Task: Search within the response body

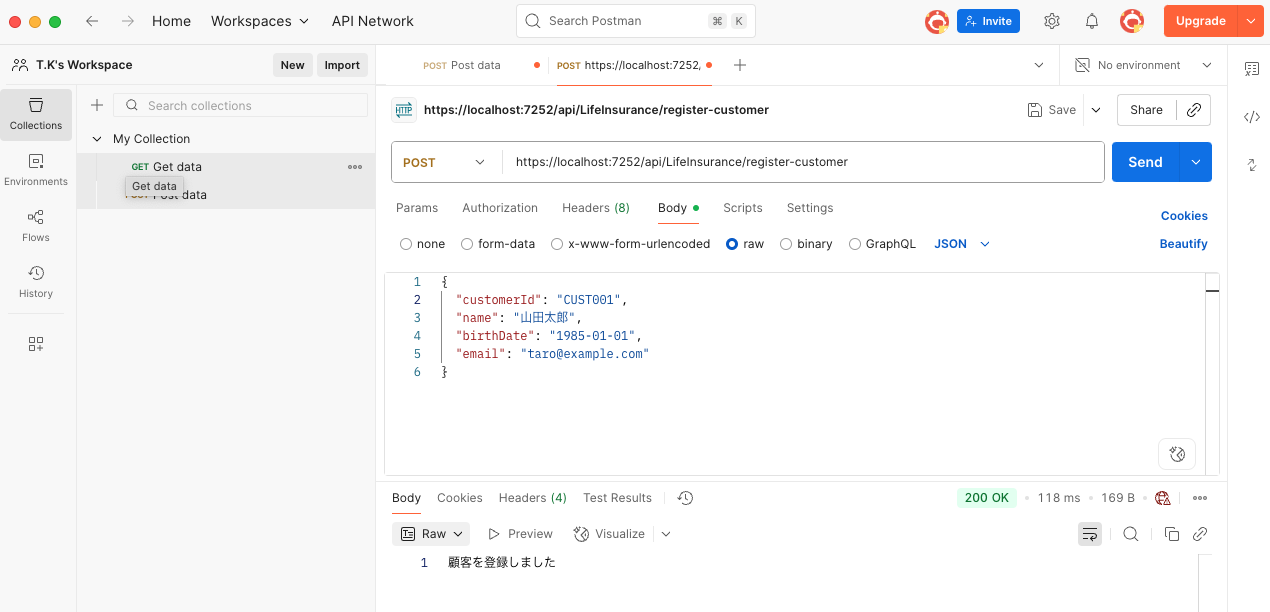Action: coord(1131,534)
